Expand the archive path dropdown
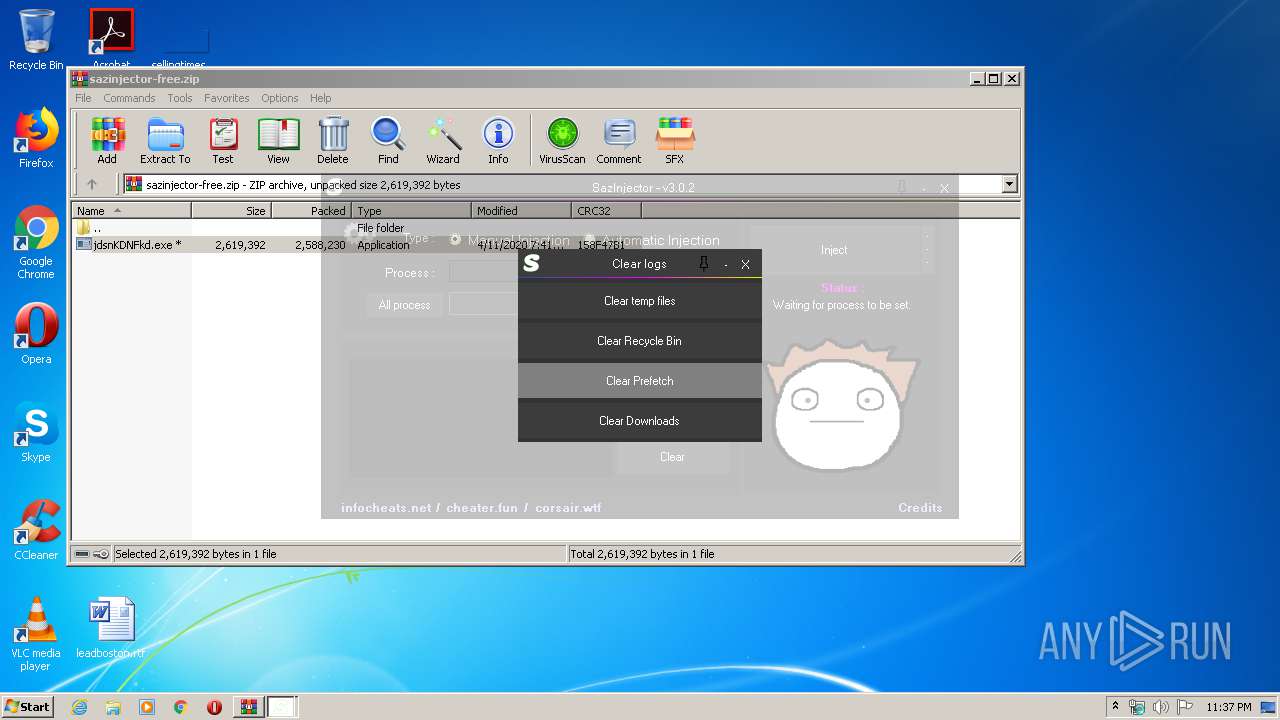 click(1009, 184)
